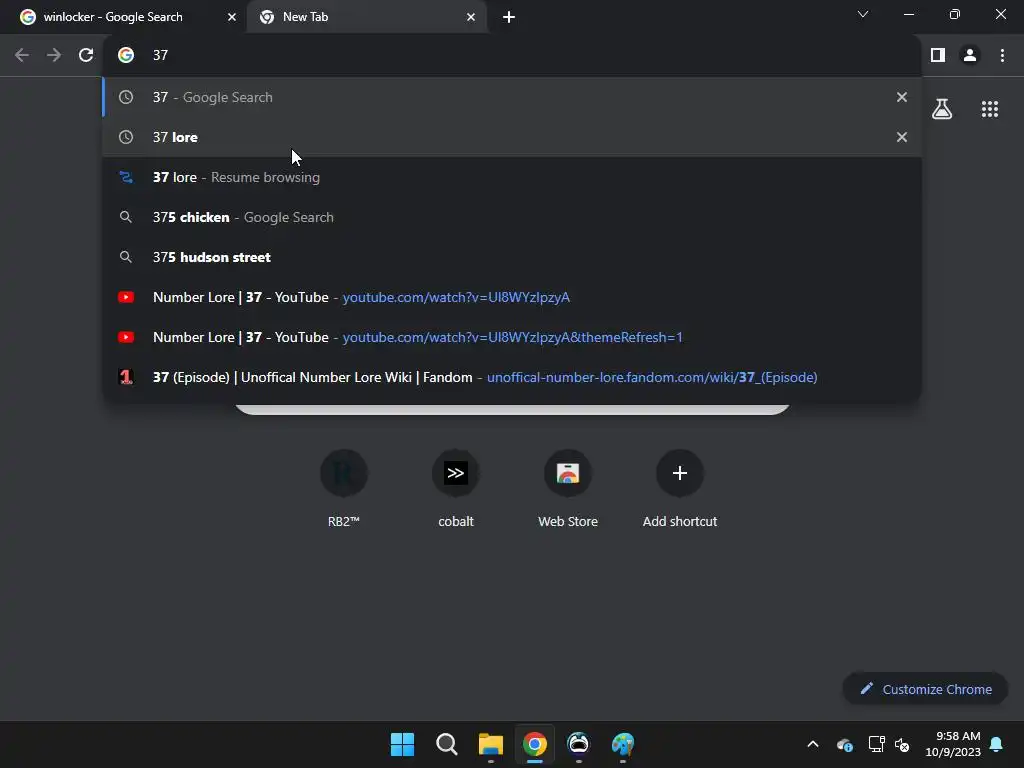The width and height of the screenshot is (1024, 768).
Task: Click the muted volume tray icon
Action: pos(902,744)
